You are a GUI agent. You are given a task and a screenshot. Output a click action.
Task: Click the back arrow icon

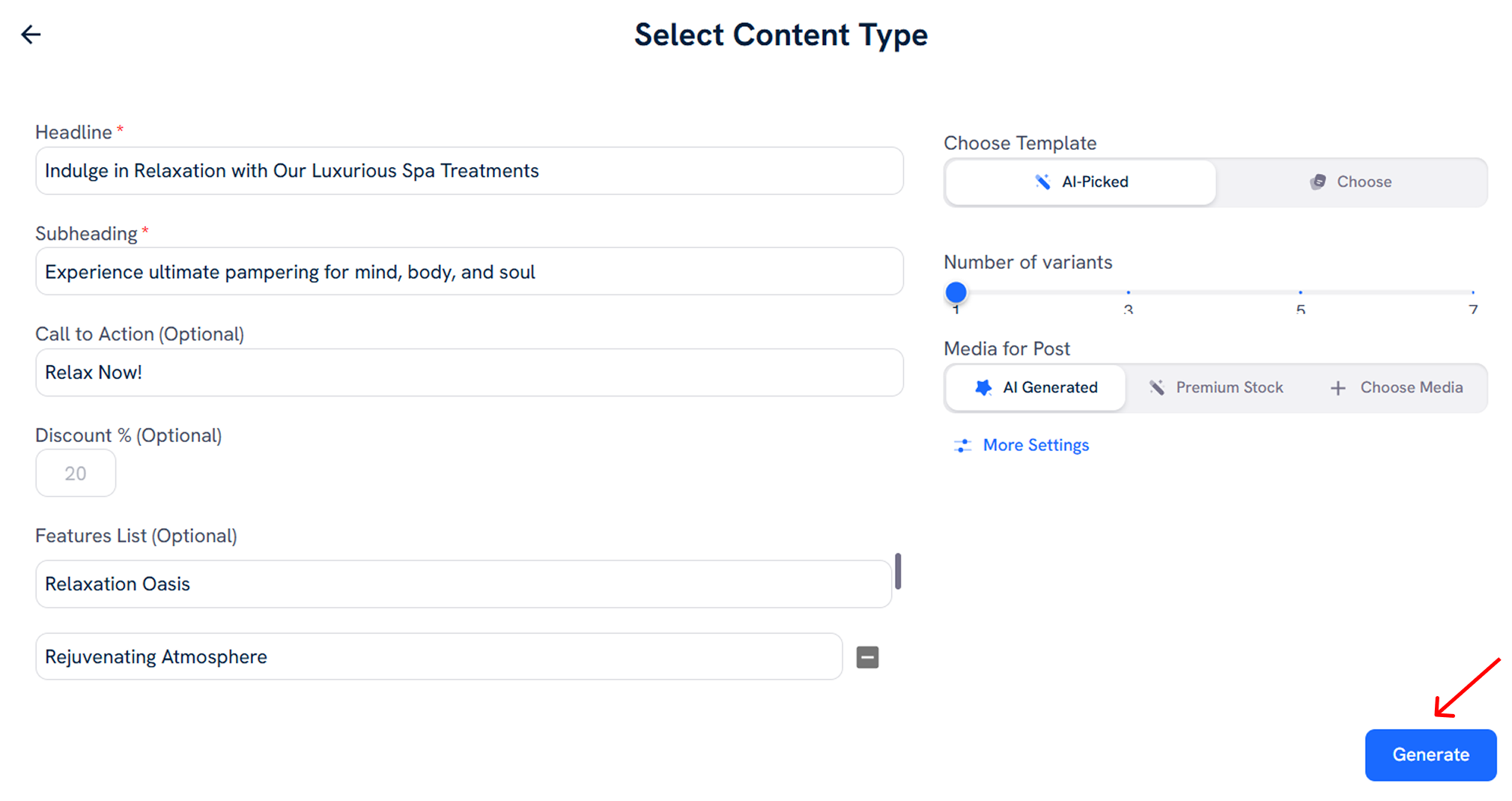pyautogui.click(x=31, y=34)
